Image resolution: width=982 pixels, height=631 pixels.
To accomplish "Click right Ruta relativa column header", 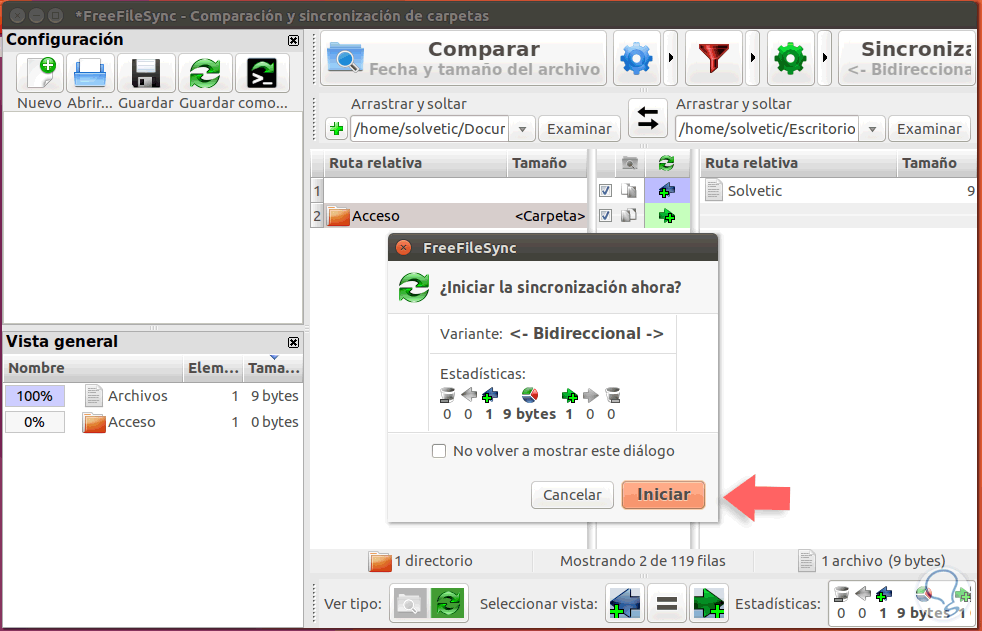I will point(798,163).
